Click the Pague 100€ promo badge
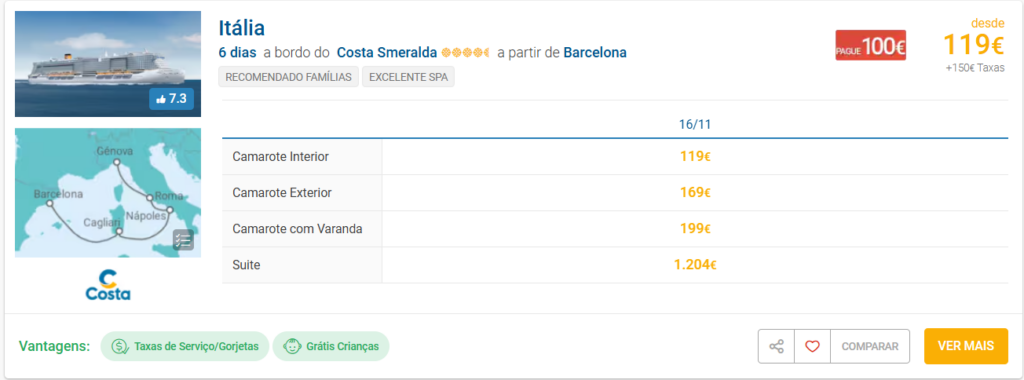The height and width of the screenshot is (380, 1024). coord(871,45)
